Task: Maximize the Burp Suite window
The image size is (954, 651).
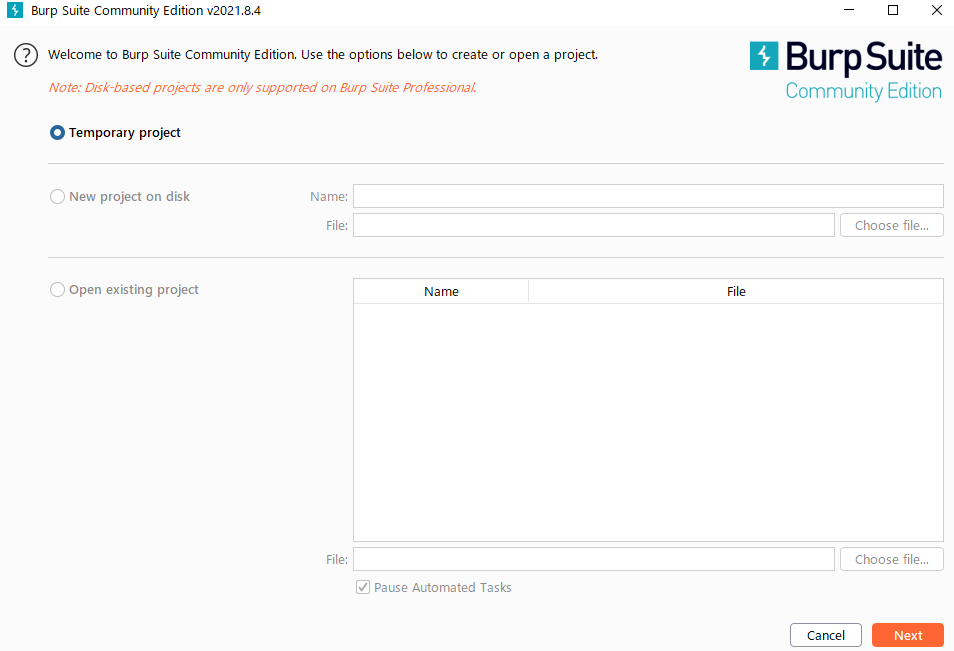Action: point(893,10)
